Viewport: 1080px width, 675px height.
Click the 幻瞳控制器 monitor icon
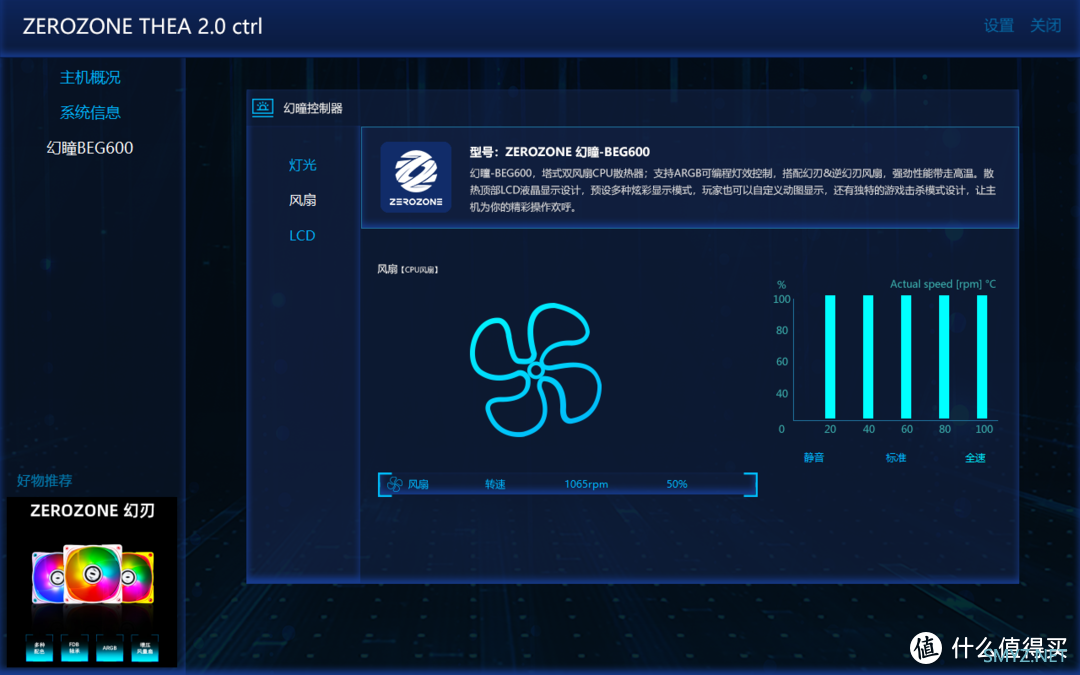262,108
